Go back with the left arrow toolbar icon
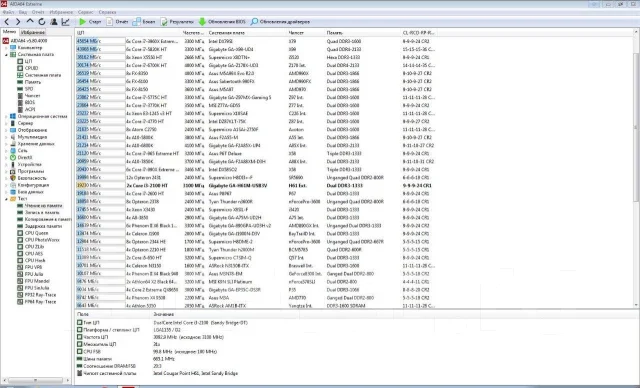The image size is (640, 388). click(7, 22)
